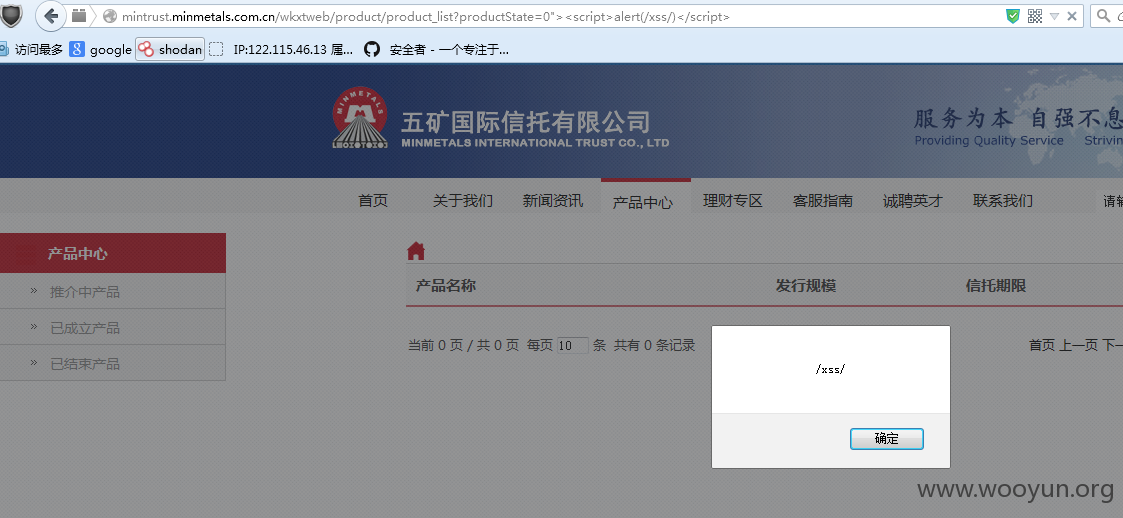Click the shield icon at top-left
Image resolution: width=1123 pixels, height=518 pixels.
(x=11, y=15)
